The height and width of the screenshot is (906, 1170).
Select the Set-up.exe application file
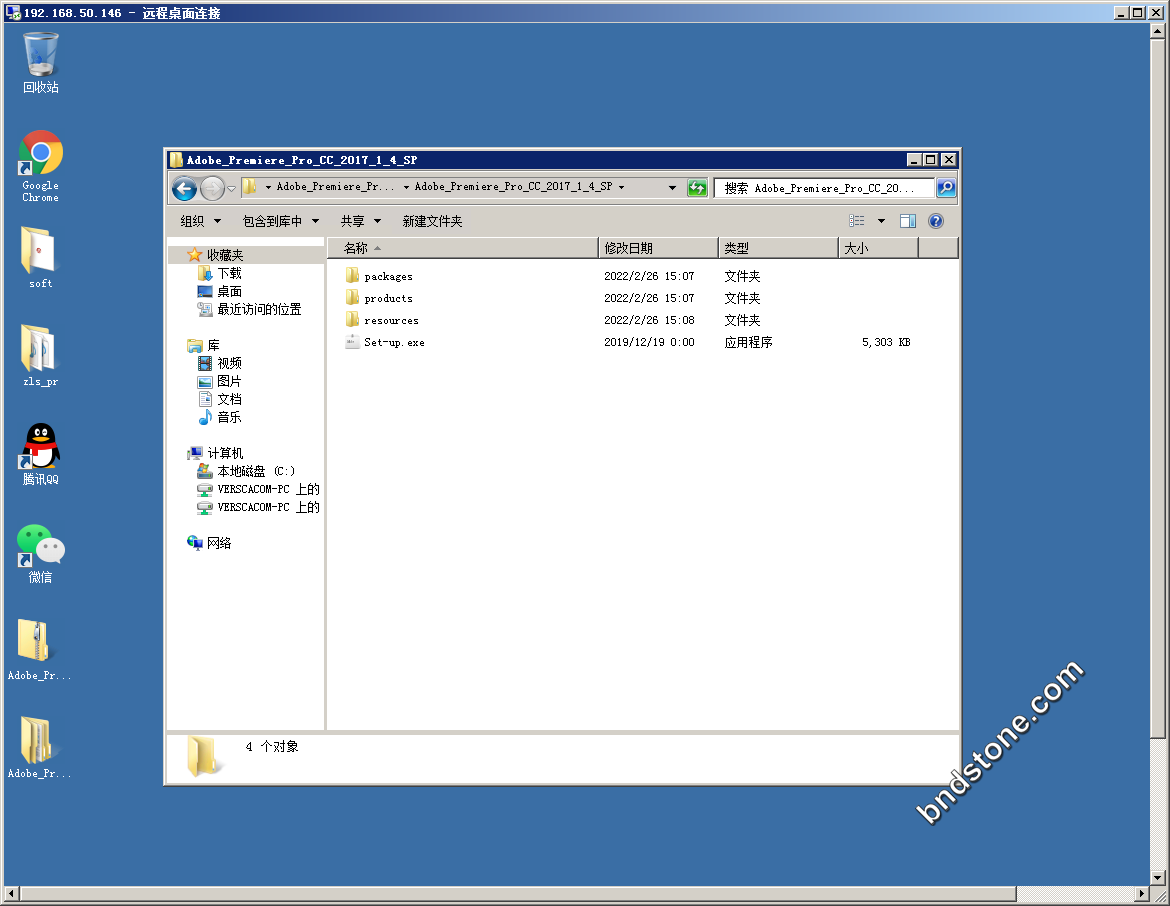pos(394,342)
